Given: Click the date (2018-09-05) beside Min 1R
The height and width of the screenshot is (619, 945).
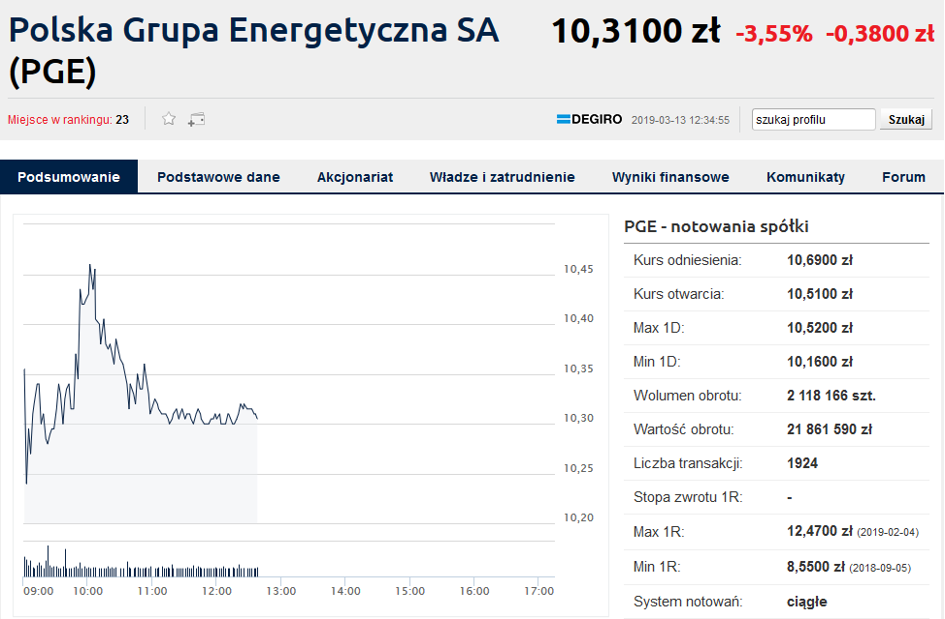Looking at the screenshot, I should [880, 568].
